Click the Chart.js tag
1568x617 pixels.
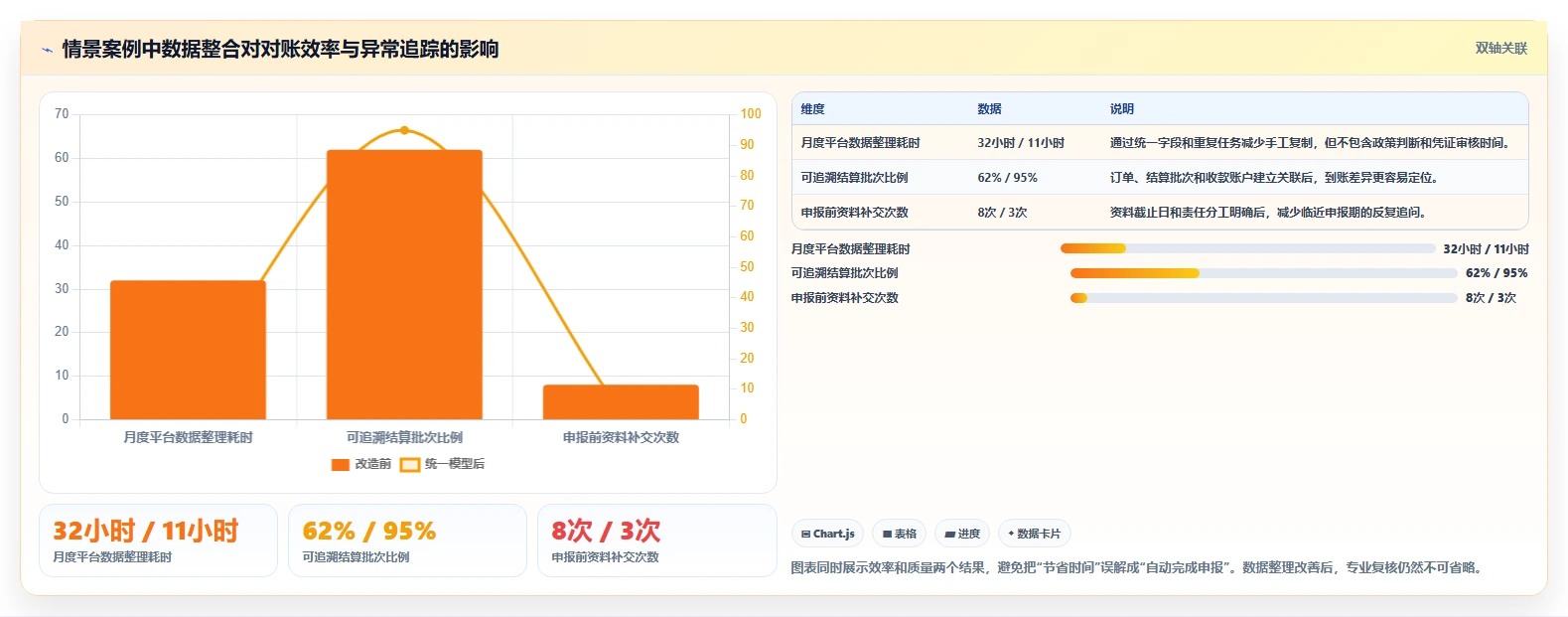point(828,534)
